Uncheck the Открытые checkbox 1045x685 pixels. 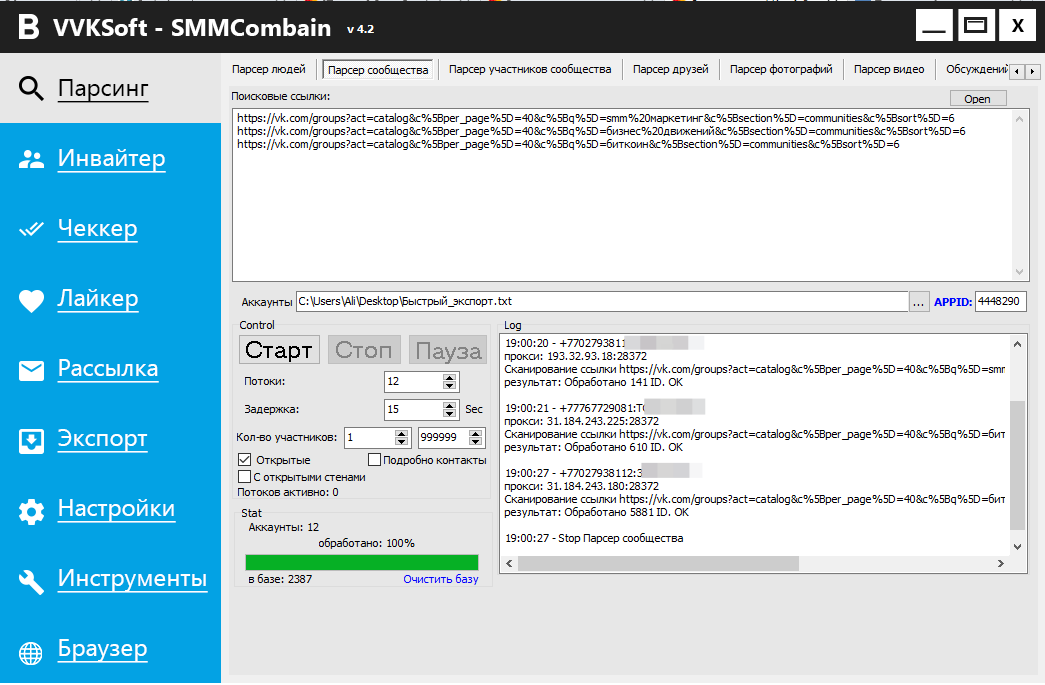coord(245,460)
